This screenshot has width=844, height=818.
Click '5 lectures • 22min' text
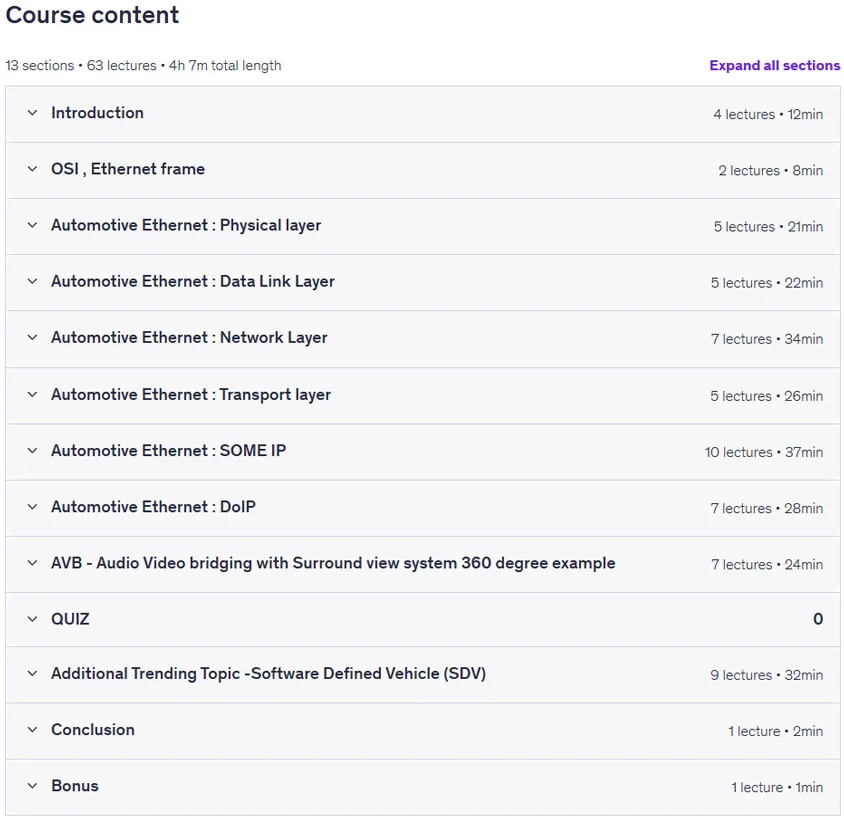click(x=767, y=283)
